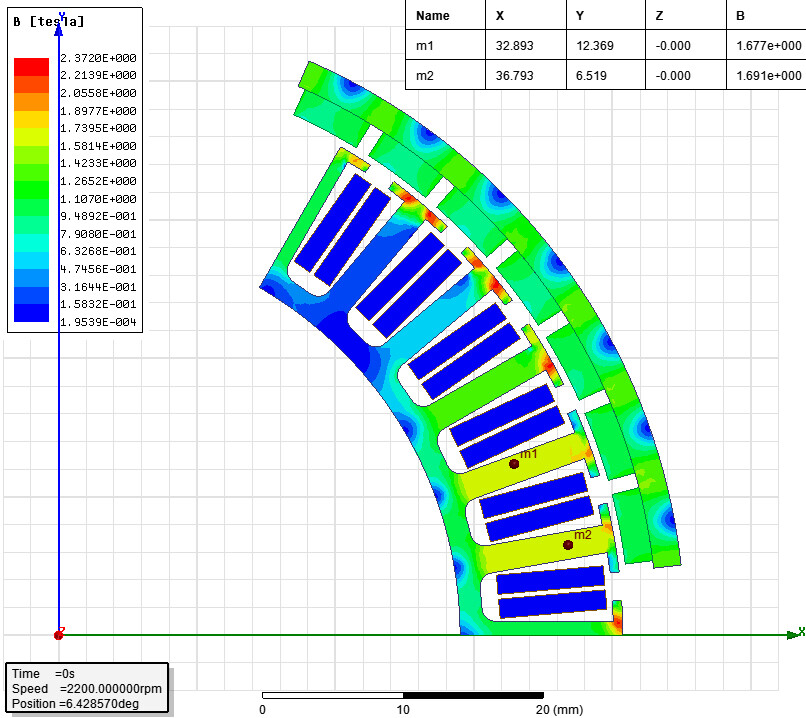Image resolution: width=806 pixels, height=718 pixels.
Task: Click the 'm2' marker label in the plot
Action: [583, 535]
